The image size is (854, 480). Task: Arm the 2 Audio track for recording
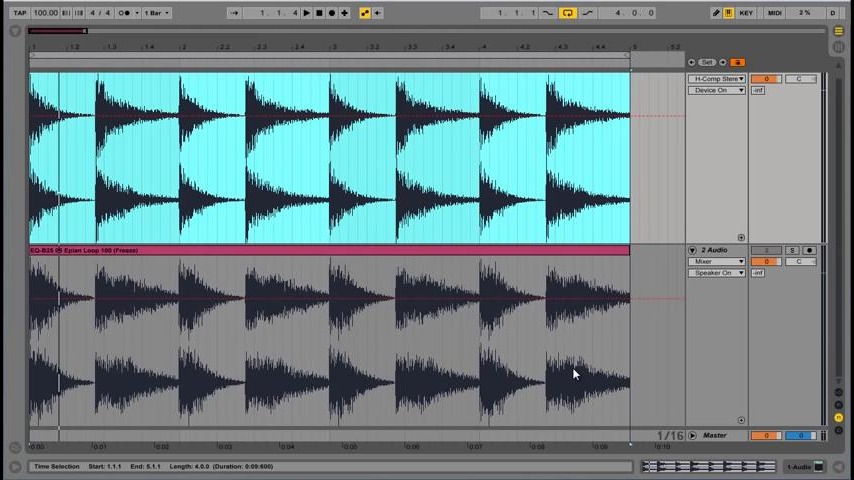point(809,250)
